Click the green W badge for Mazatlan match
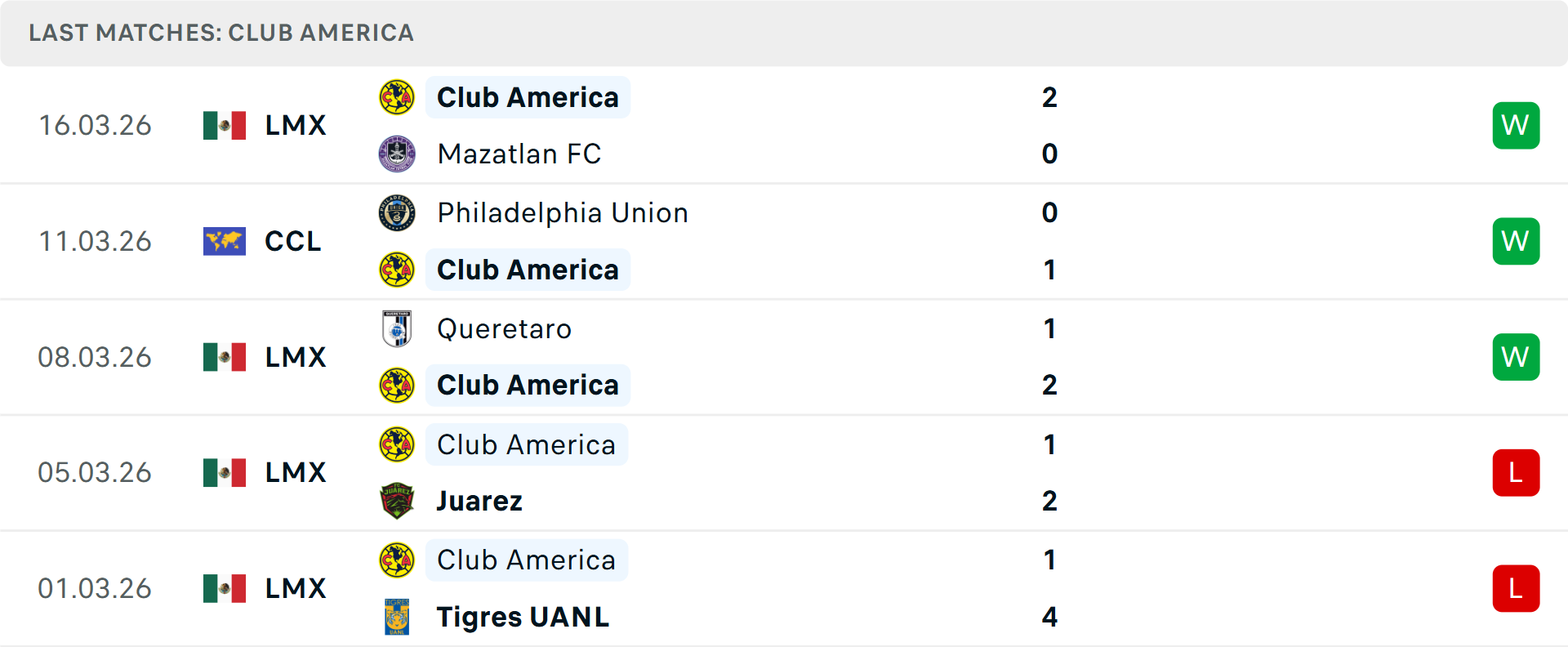 [1516, 125]
